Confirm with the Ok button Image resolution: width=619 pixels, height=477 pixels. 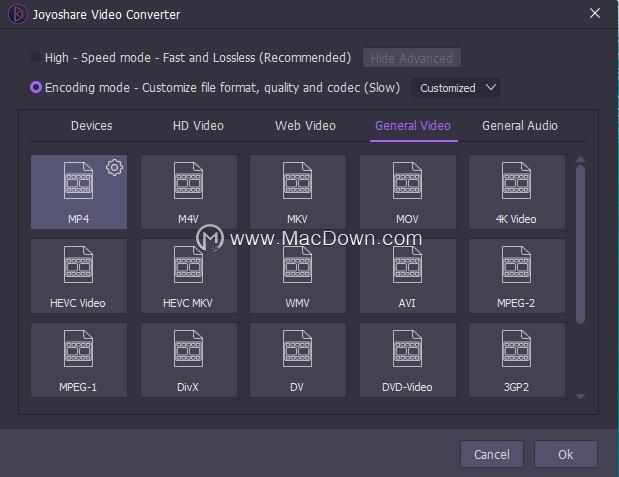566,454
